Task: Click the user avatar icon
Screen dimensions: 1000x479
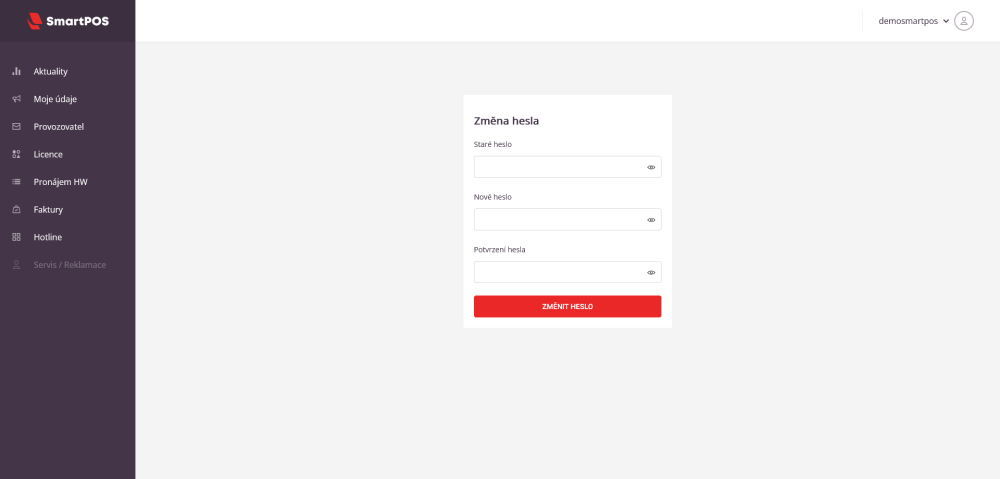Action: pyautogui.click(x=964, y=21)
